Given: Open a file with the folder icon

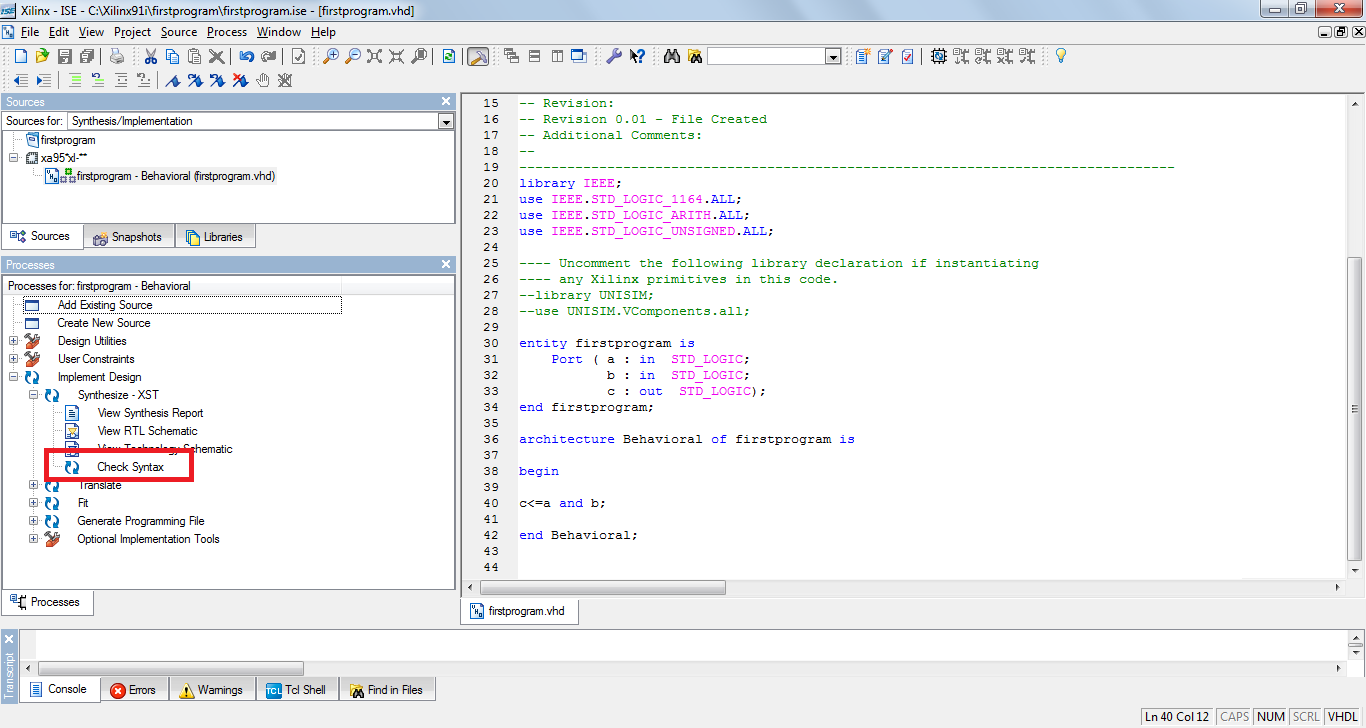Looking at the screenshot, I should point(42,56).
